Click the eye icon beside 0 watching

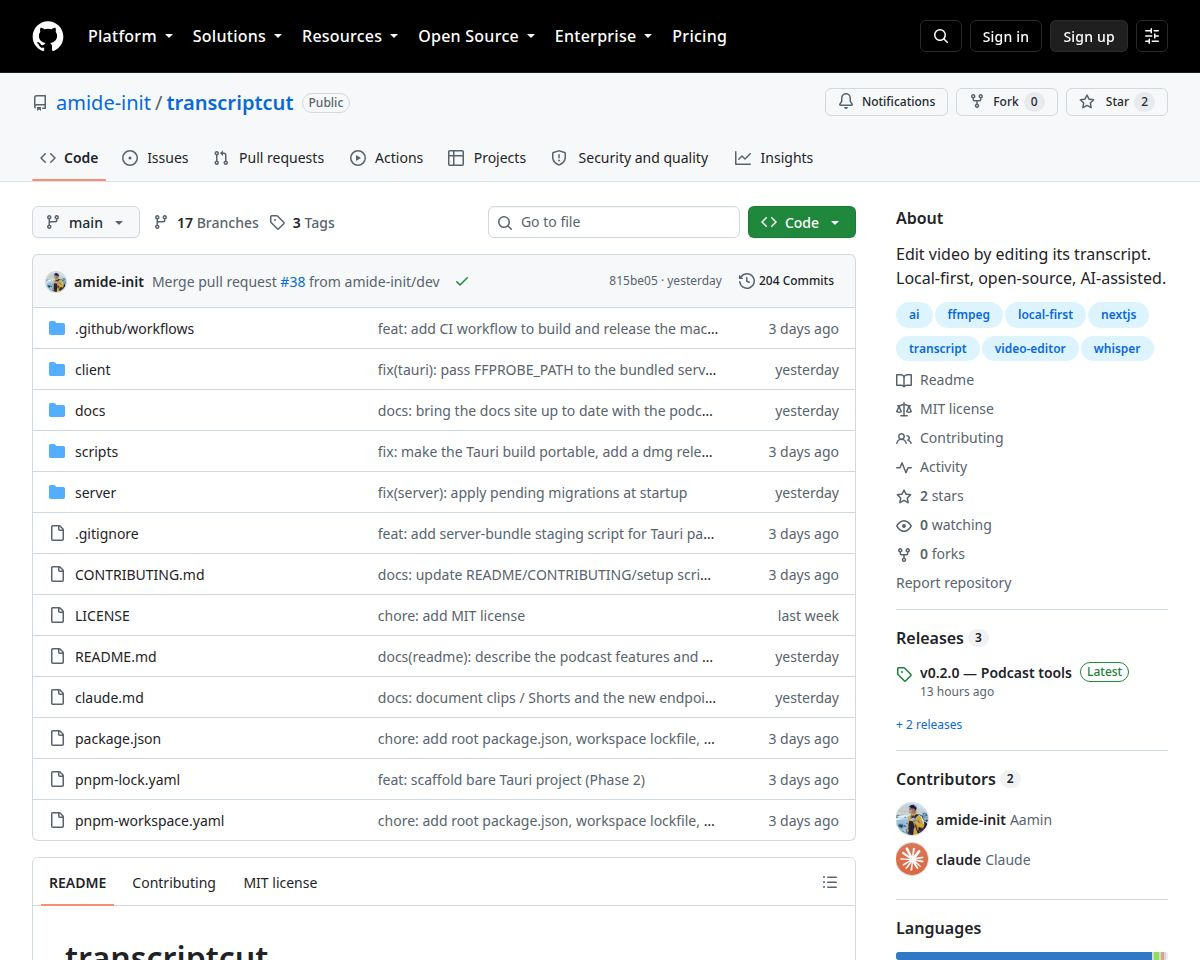[x=904, y=525]
